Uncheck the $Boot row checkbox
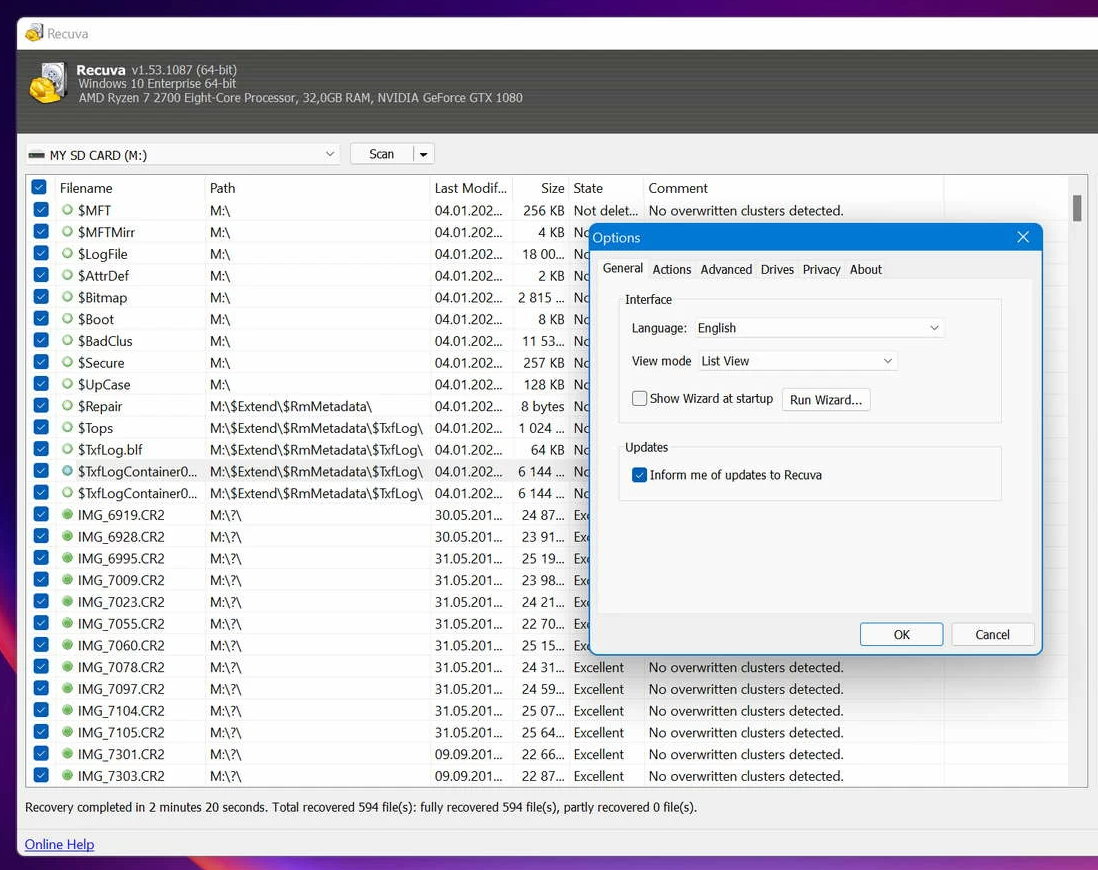Screen dimensions: 1098x870 41,318
